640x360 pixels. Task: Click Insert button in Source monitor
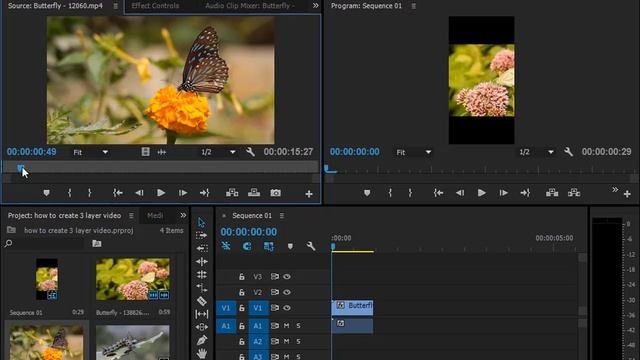pos(232,193)
